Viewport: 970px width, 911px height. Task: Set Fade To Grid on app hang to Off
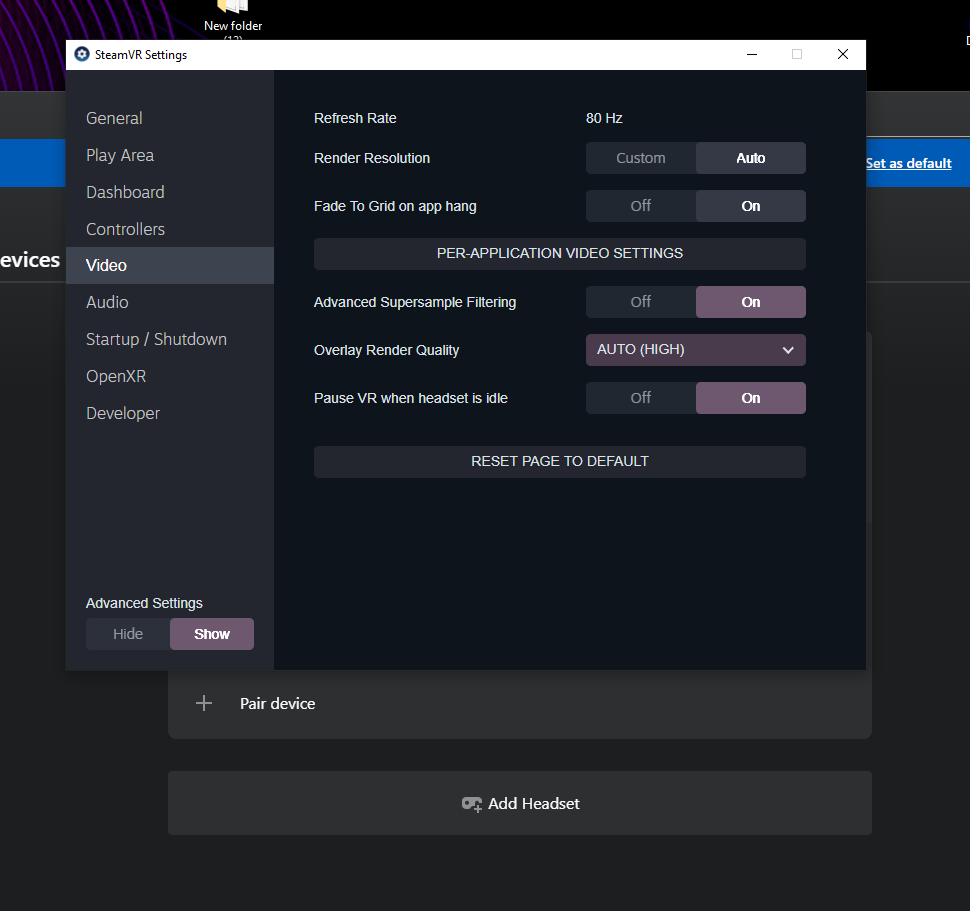coord(640,206)
